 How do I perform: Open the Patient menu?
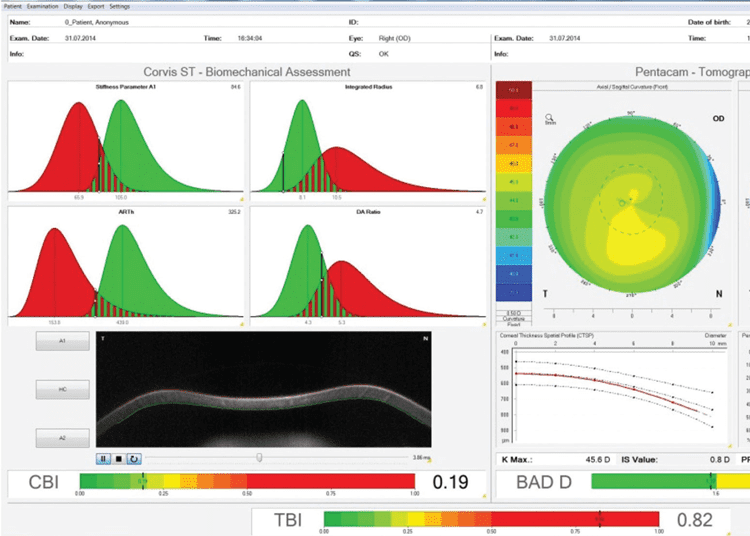(x=13, y=6)
